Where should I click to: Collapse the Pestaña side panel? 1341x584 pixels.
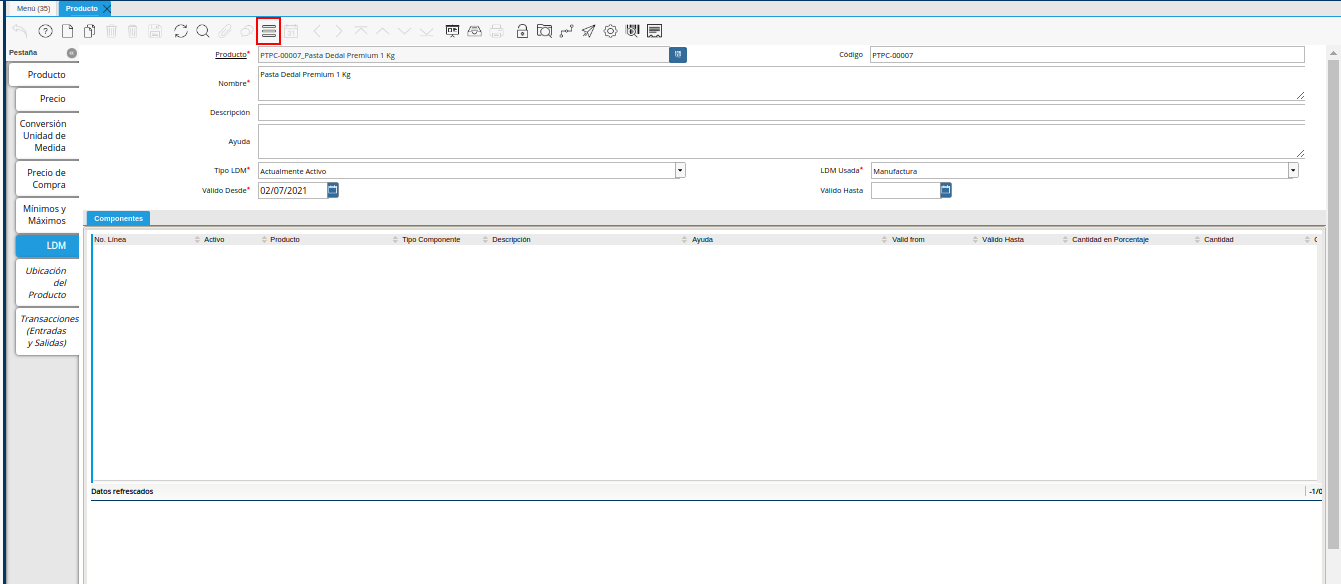(x=72, y=52)
